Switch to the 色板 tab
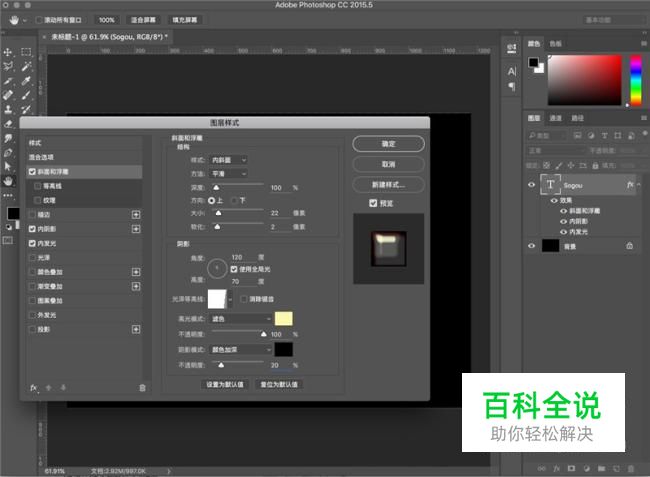The height and width of the screenshot is (477, 650). (x=555, y=44)
